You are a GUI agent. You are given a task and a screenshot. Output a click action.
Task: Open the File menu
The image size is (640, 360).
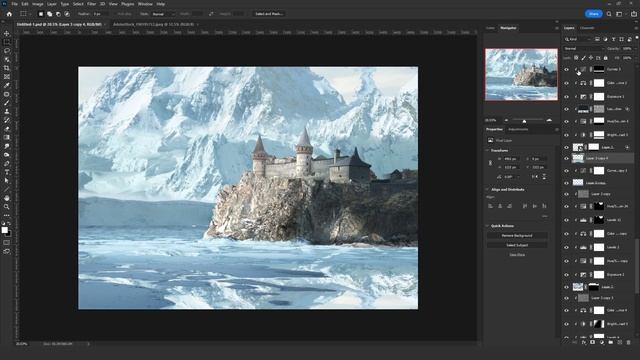click(x=14, y=4)
